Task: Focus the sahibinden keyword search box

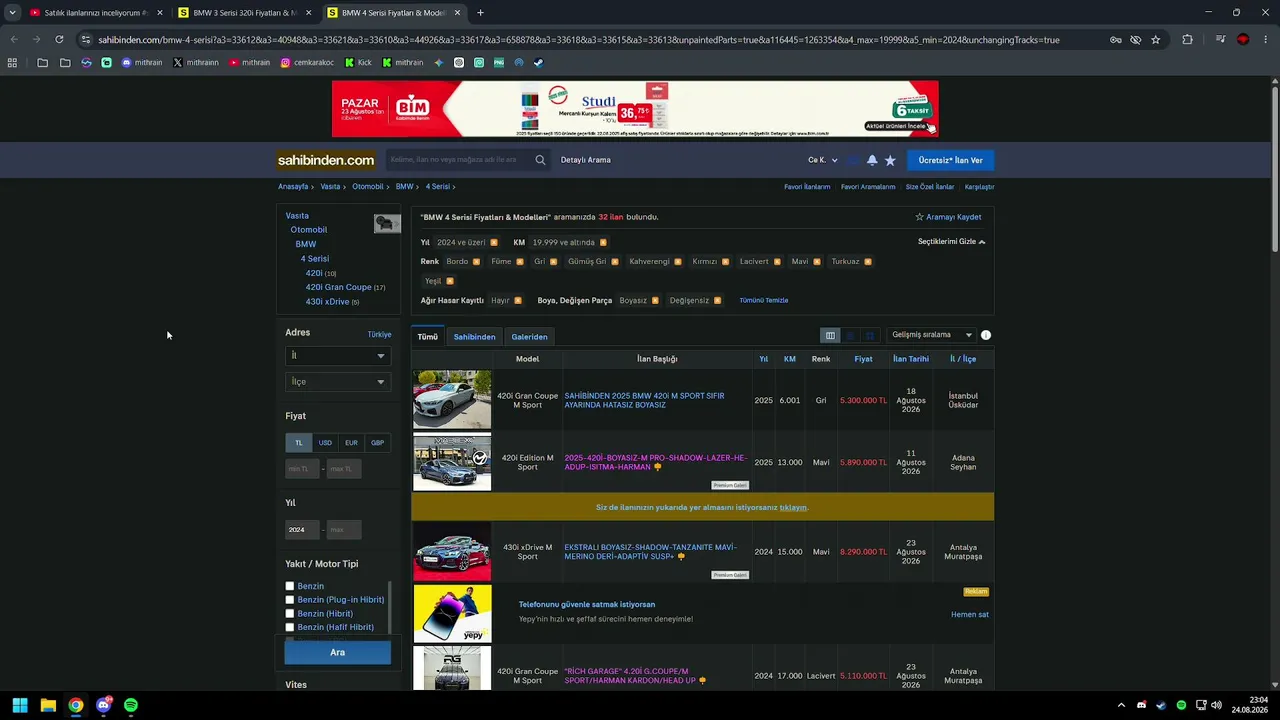Action: click(x=458, y=160)
